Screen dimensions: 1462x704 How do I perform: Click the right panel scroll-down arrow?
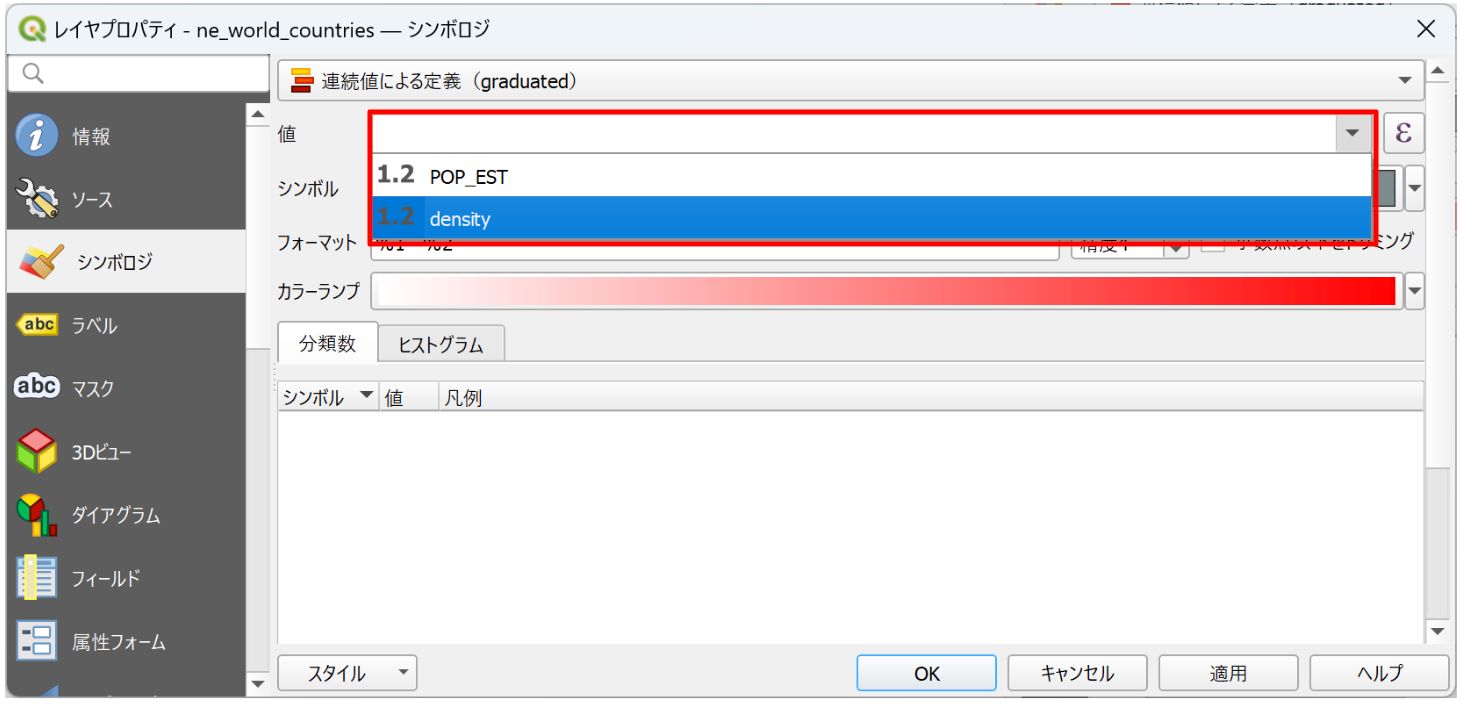(x=1438, y=631)
